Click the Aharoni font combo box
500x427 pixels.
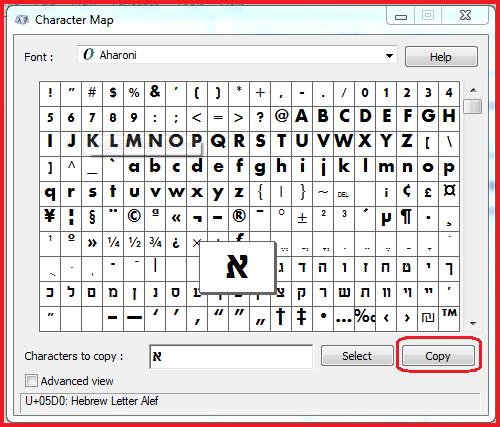click(237, 55)
